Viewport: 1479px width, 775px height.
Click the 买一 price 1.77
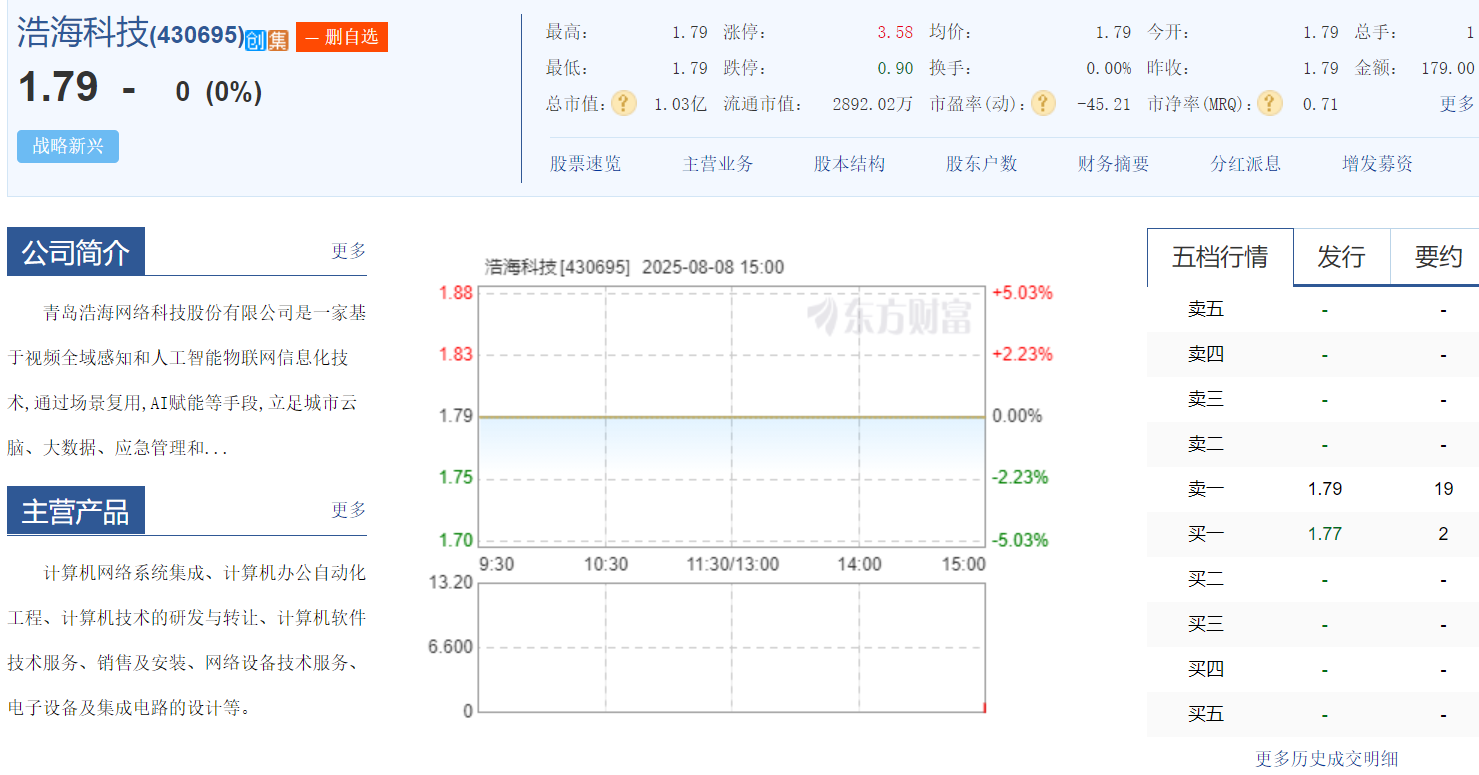click(x=1325, y=534)
